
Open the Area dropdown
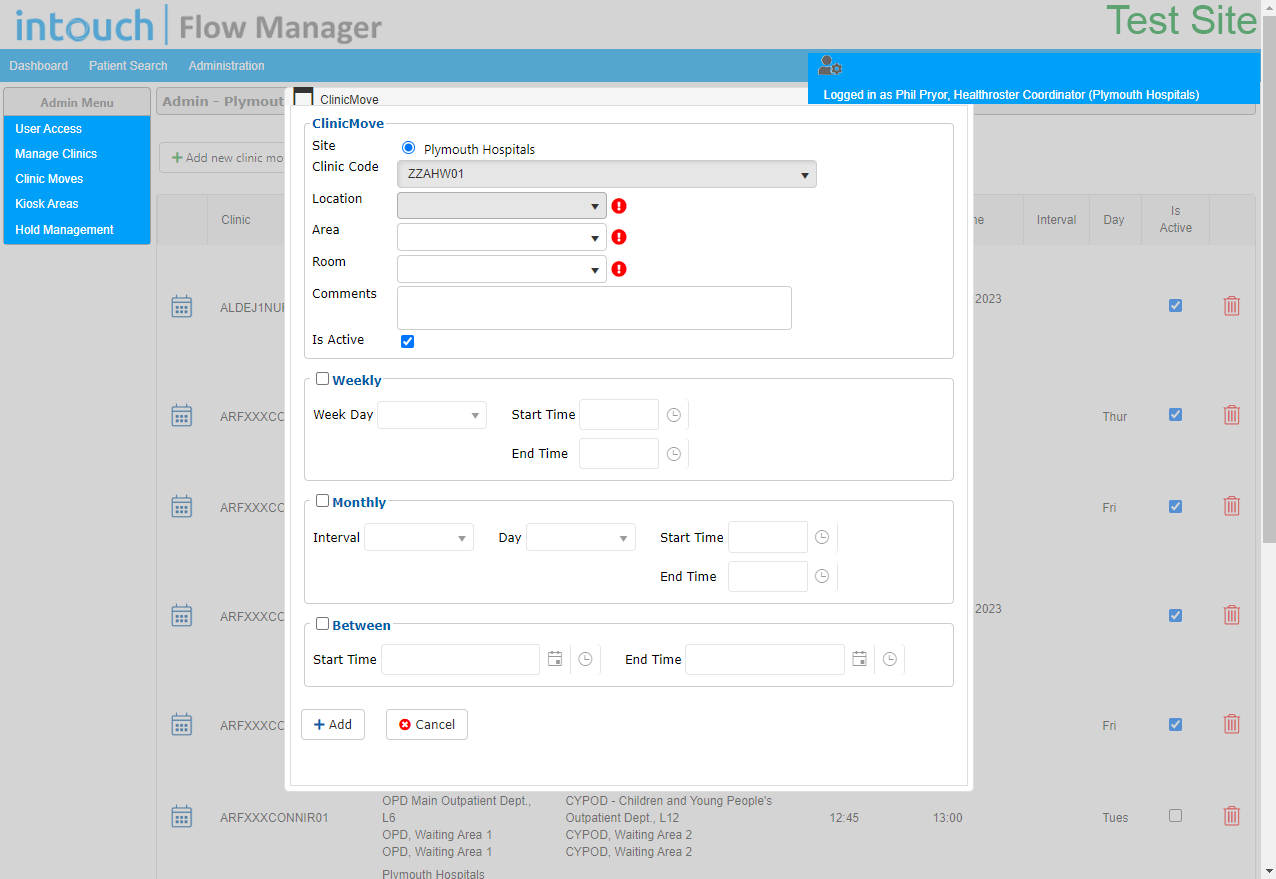(502, 237)
